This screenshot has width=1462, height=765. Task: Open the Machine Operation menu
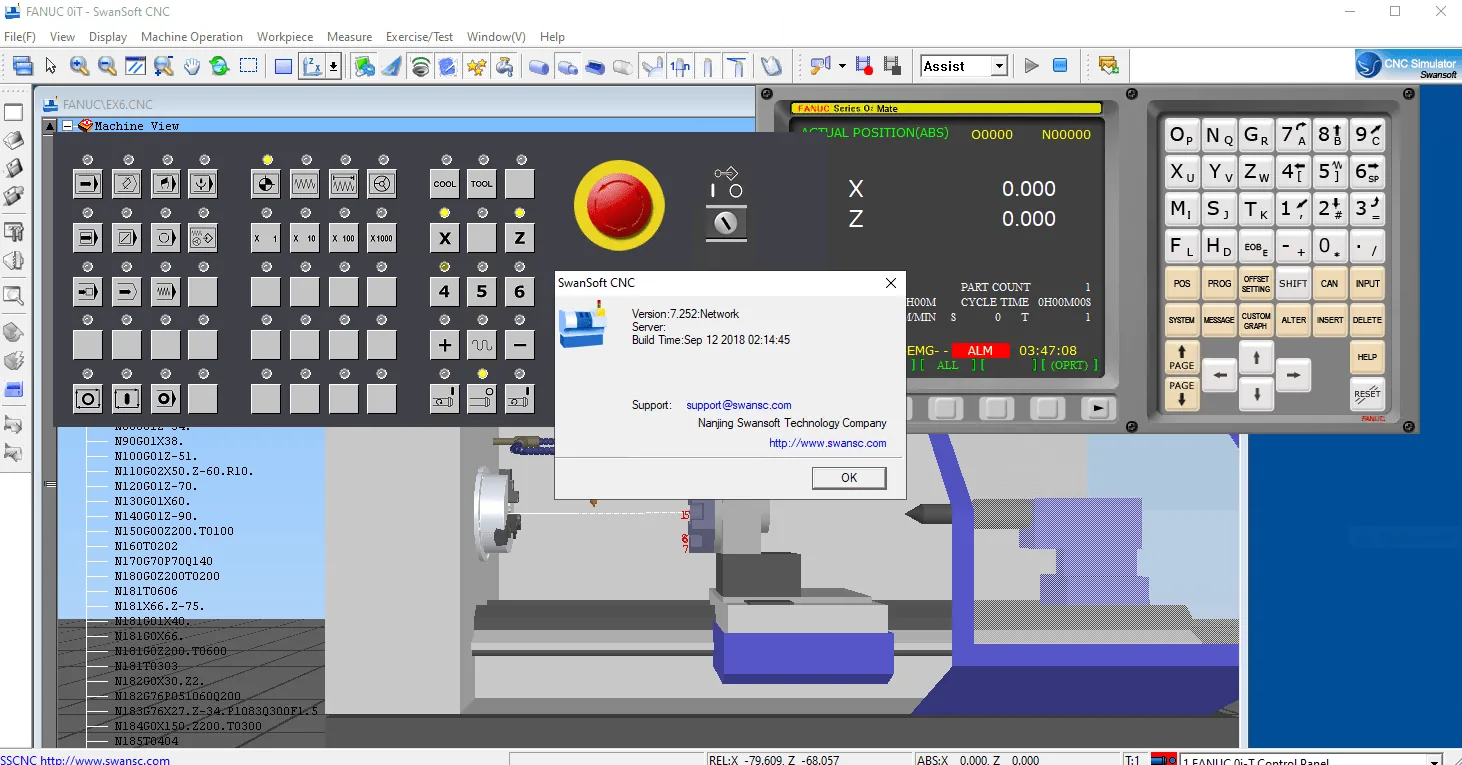point(192,37)
